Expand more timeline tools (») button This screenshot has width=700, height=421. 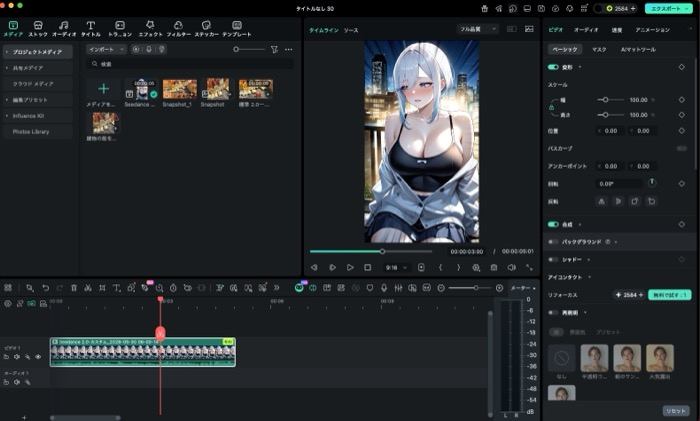277,288
